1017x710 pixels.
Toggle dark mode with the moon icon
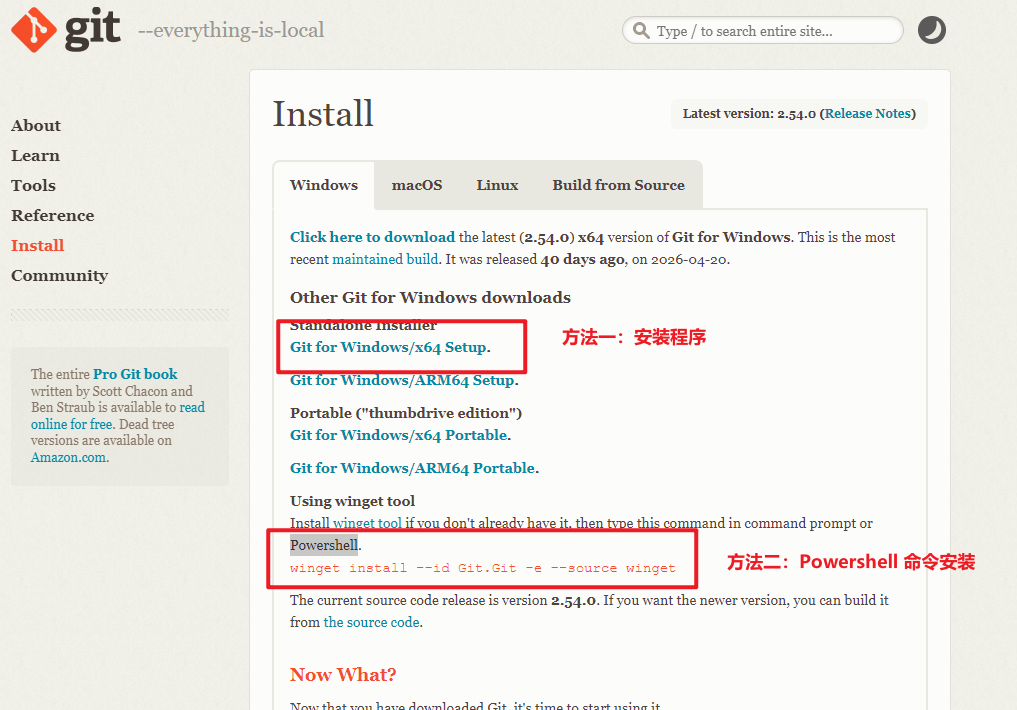931,30
